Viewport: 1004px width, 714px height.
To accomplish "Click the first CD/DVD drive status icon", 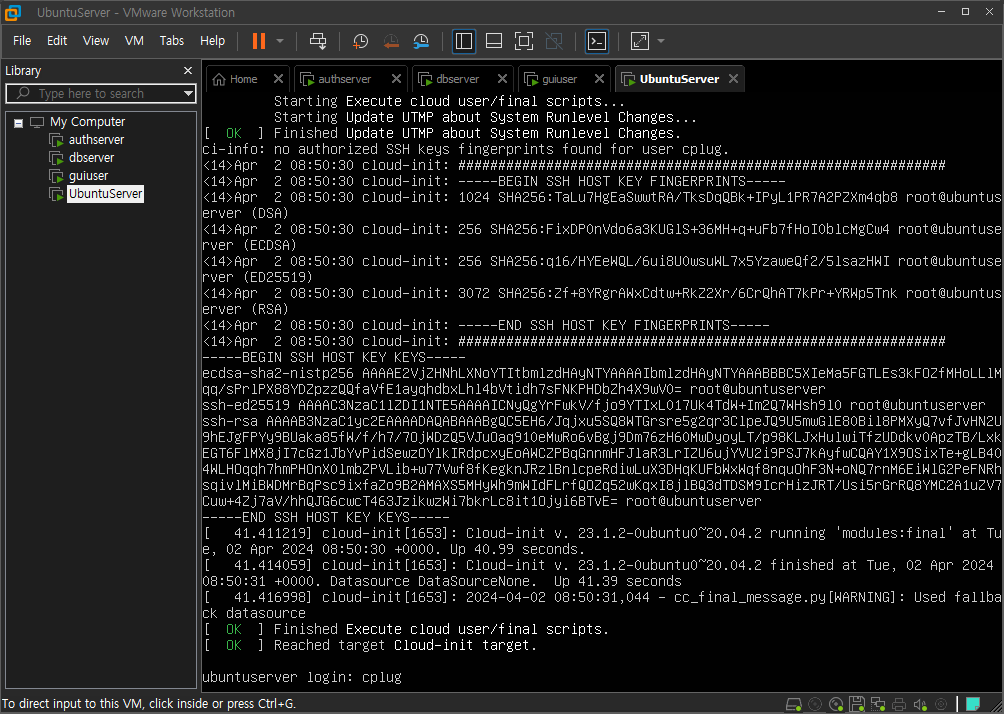I will click(x=815, y=704).
